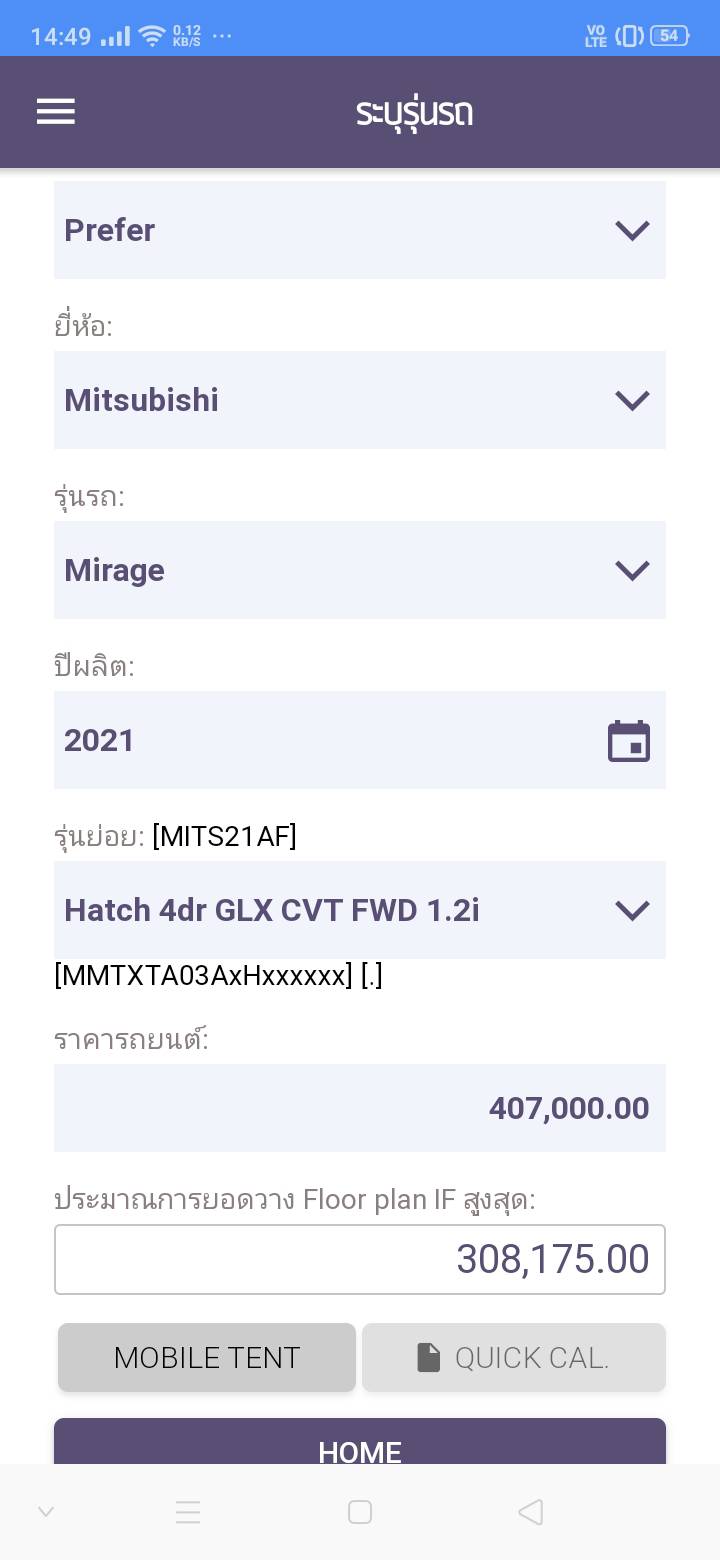This screenshot has height=1560, width=720.
Task: Expand the Prefer dropdown
Action: (360, 230)
